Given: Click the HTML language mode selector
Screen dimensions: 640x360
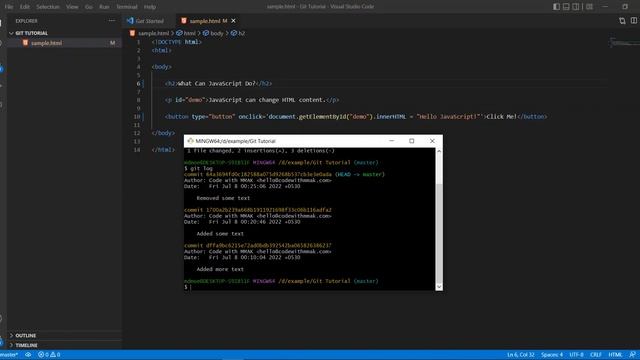Looking at the screenshot, I should point(615,355).
